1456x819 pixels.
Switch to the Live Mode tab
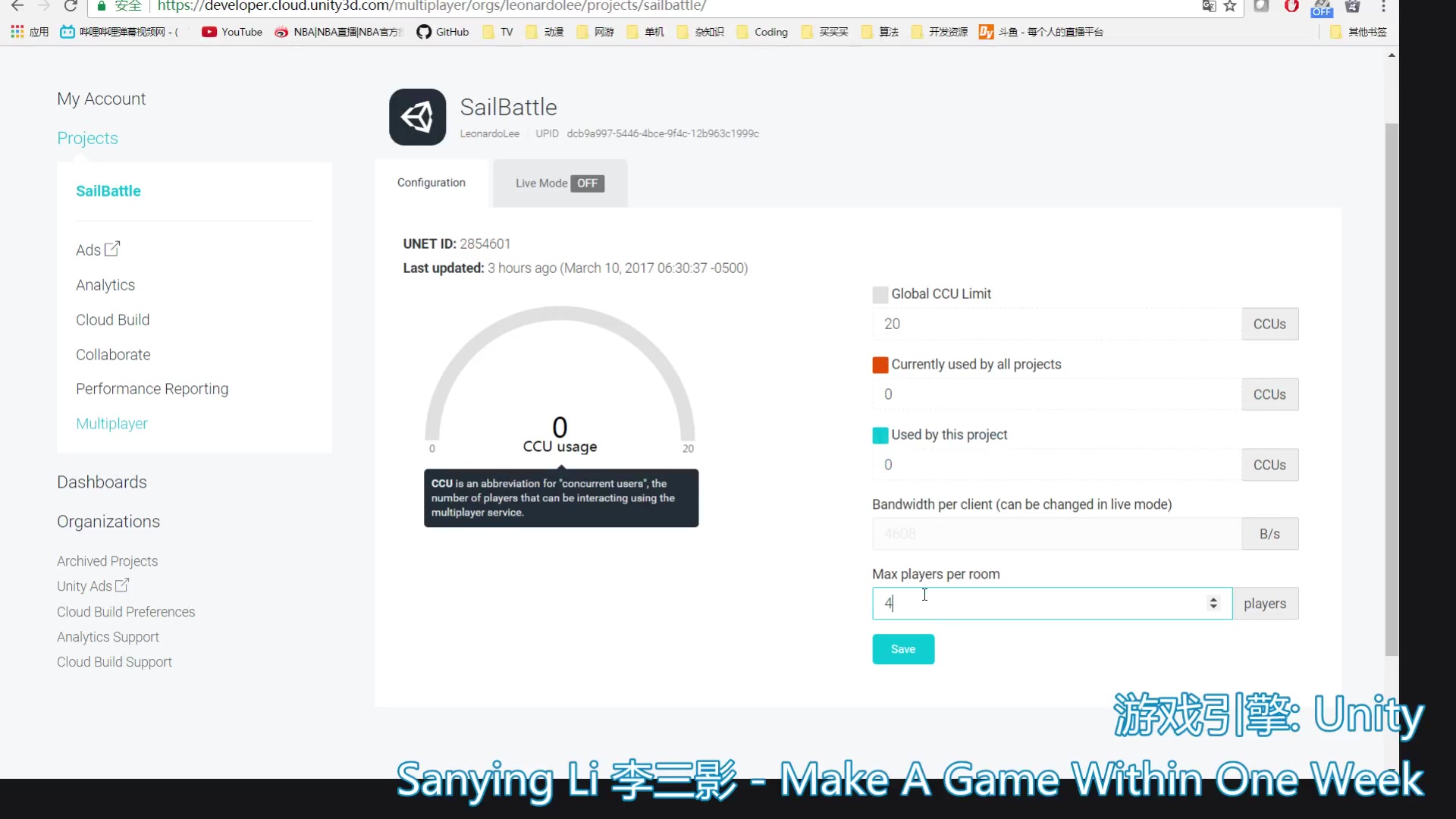(x=560, y=184)
